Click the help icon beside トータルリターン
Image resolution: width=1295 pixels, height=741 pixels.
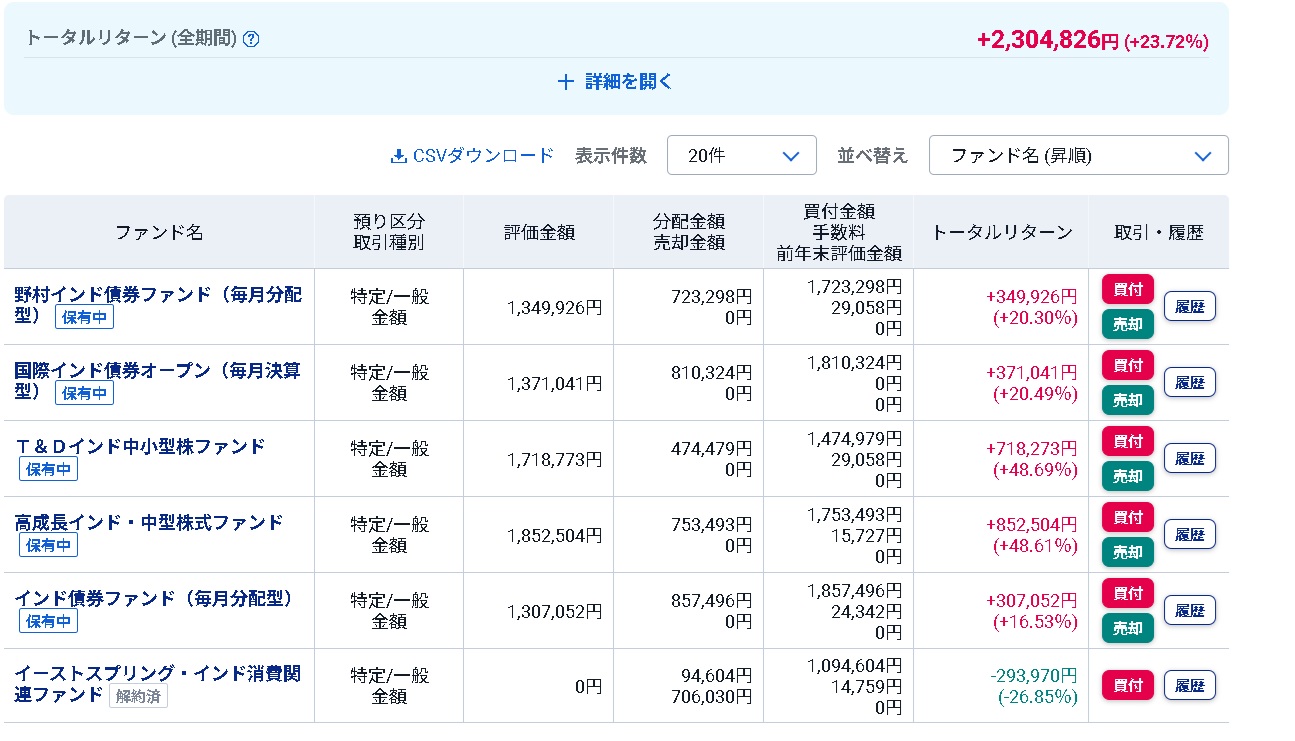tap(252, 40)
